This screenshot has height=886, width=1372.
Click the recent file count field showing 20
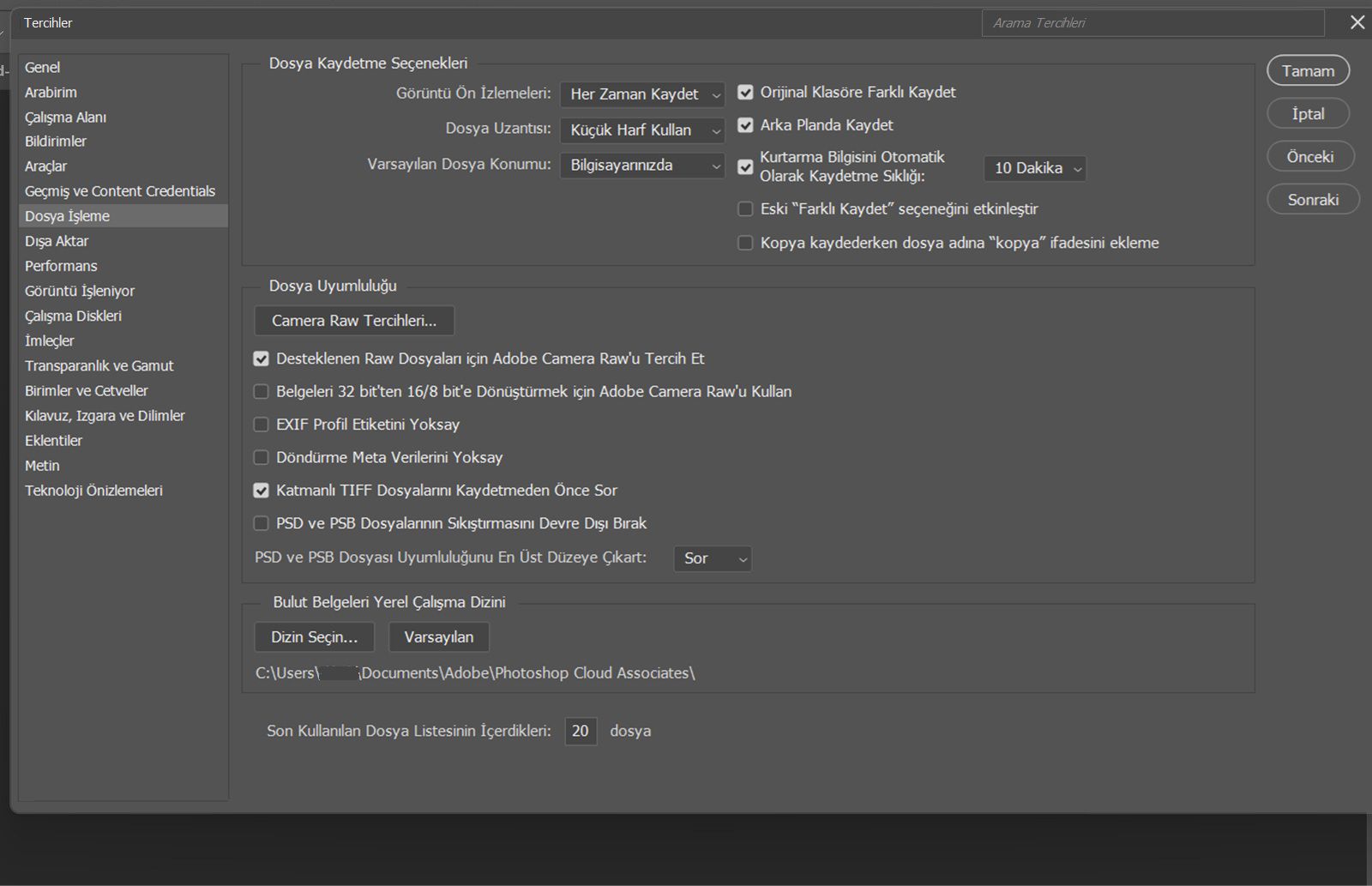(x=581, y=731)
